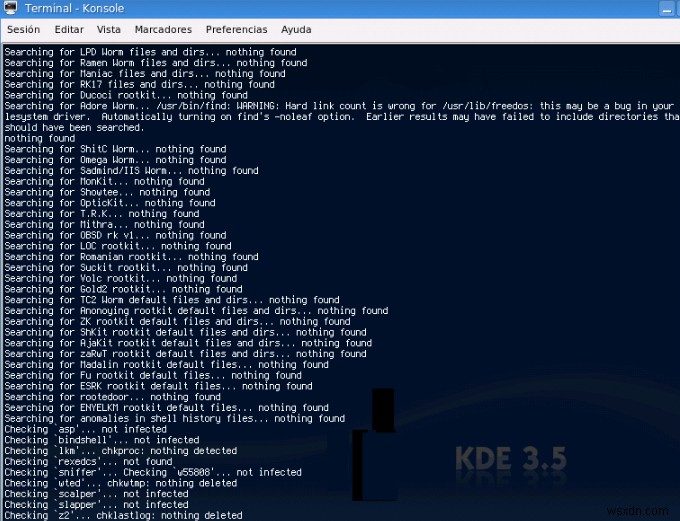
Task: Click the 'Searching for ShKit rootkit' line
Action: (186, 333)
